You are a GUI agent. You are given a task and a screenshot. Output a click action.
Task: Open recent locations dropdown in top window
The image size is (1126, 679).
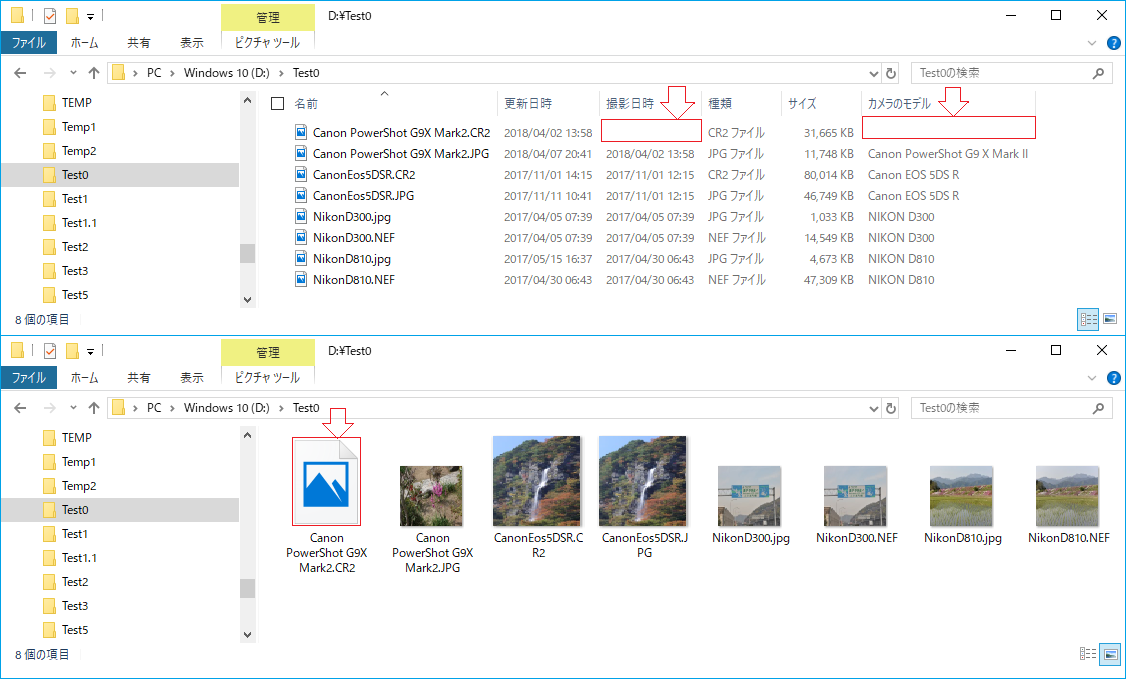(73, 73)
